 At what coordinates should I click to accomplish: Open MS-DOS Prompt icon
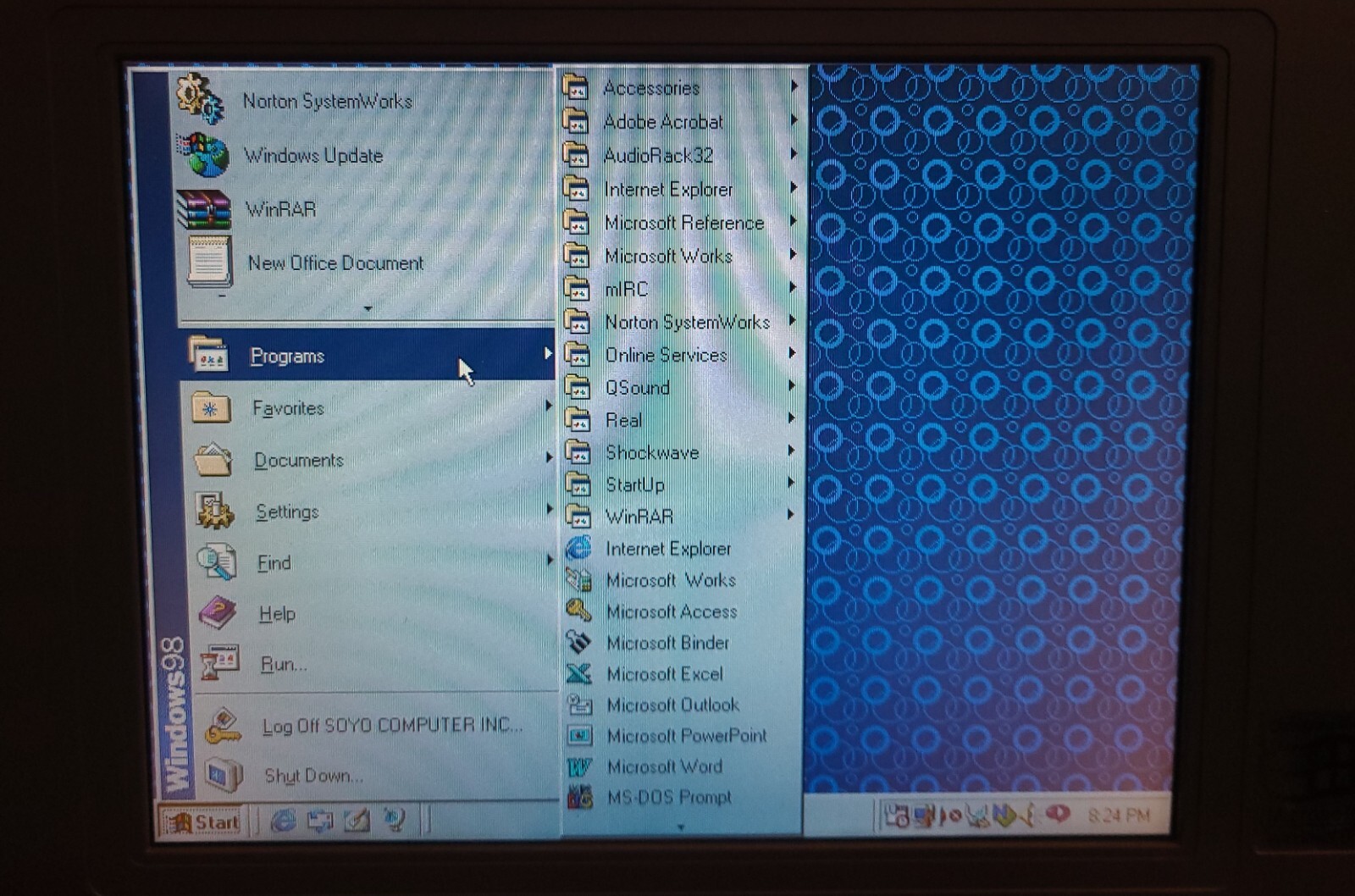click(579, 797)
